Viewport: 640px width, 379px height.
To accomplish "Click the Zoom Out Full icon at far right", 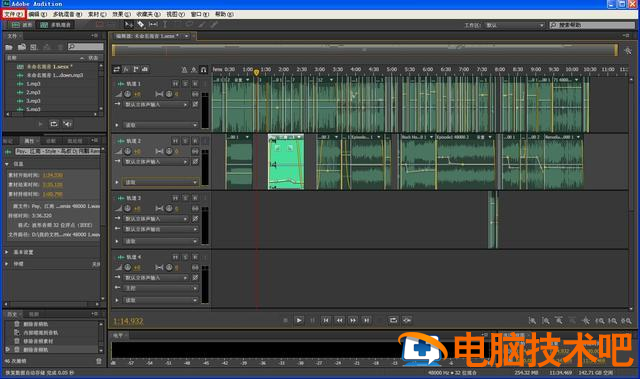I will (x=627, y=321).
